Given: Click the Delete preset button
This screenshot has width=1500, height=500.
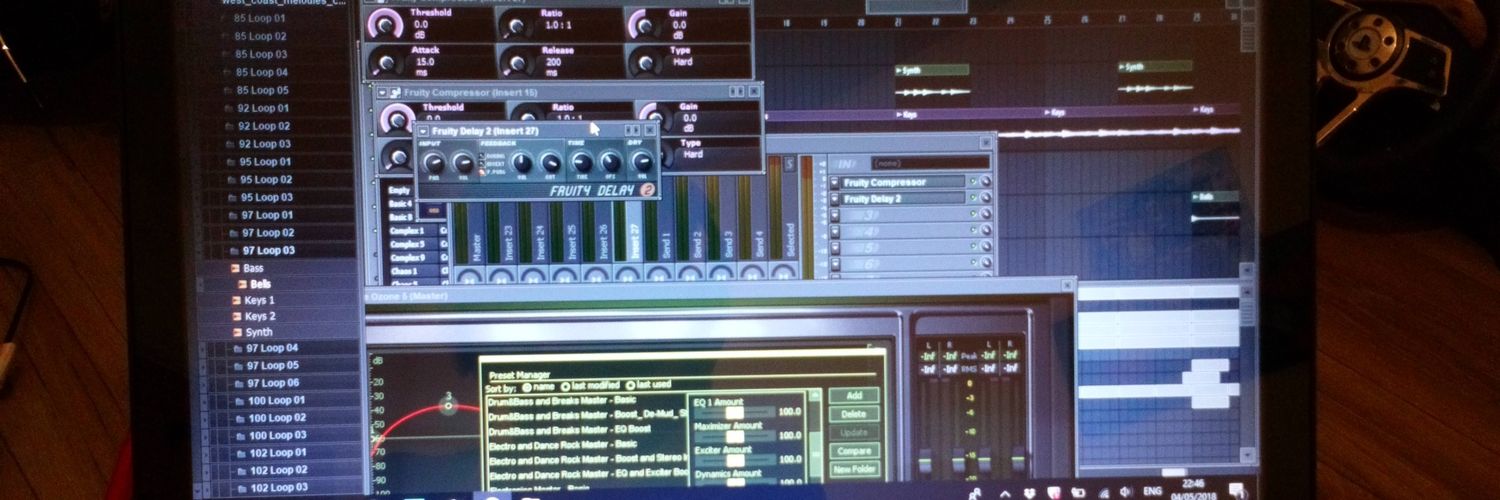Looking at the screenshot, I should tap(854, 414).
